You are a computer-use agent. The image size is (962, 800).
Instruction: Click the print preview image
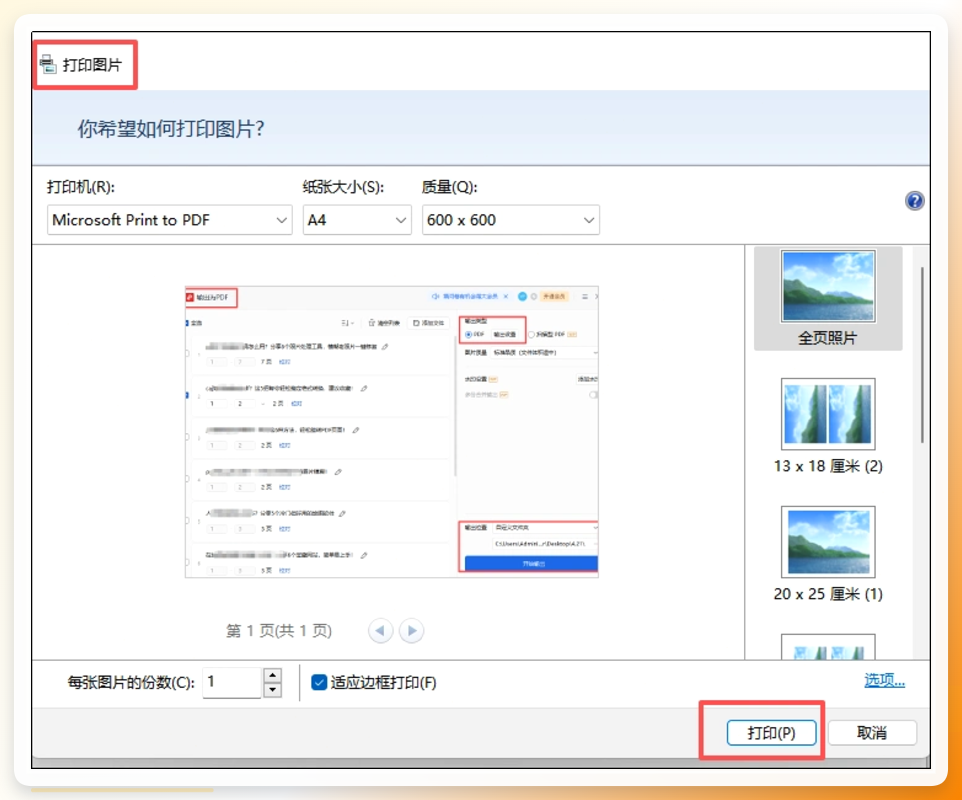pyautogui.click(x=391, y=431)
